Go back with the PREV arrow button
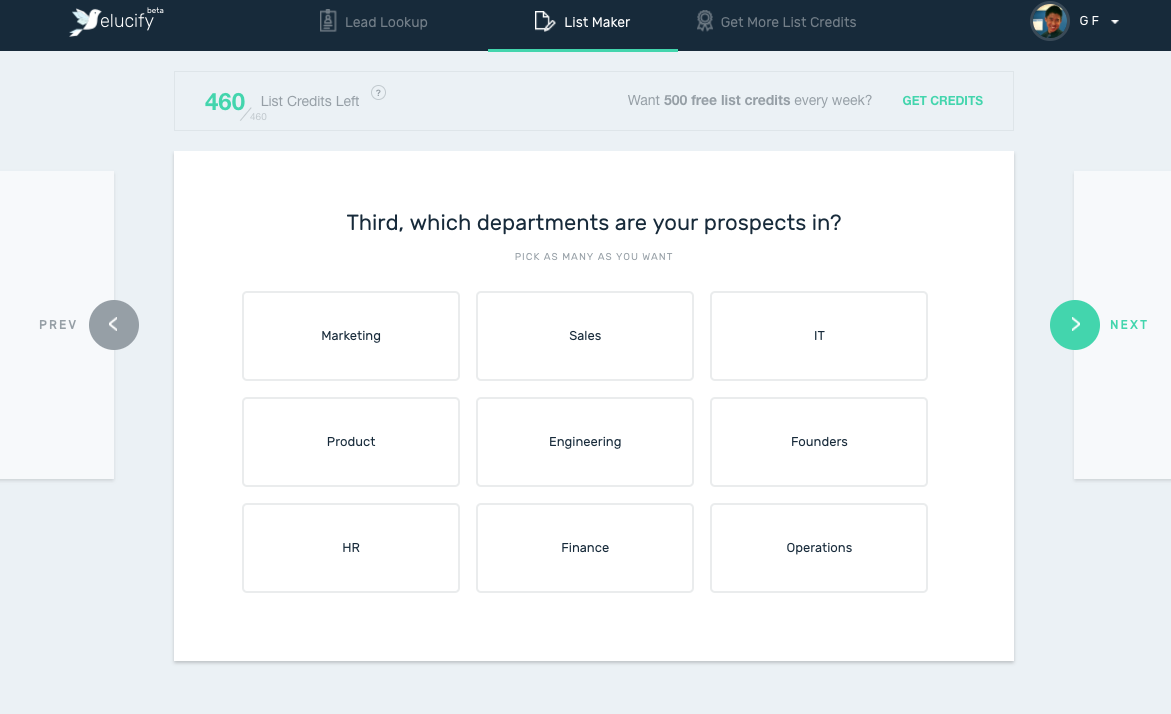The image size is (1171, 714). click(x=114, y=325)
